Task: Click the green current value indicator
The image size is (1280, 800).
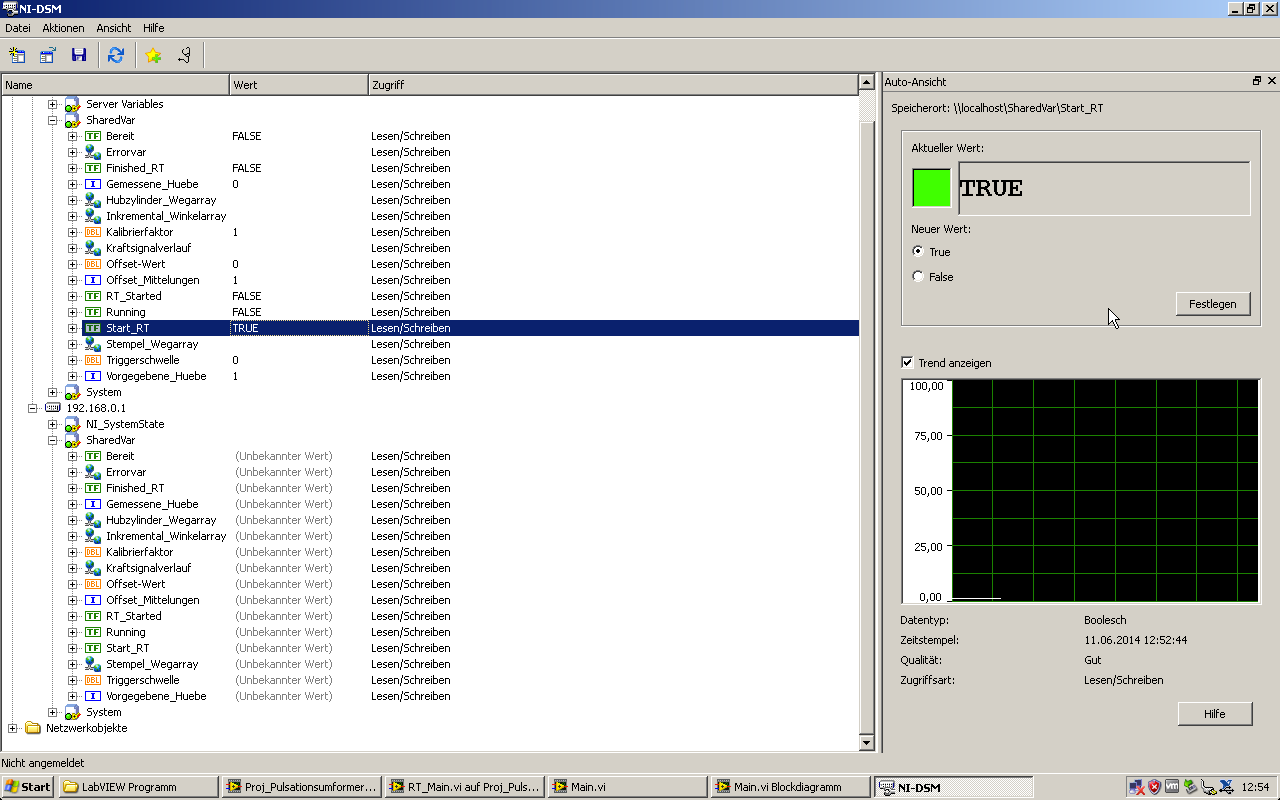Action: pos(931,188)
